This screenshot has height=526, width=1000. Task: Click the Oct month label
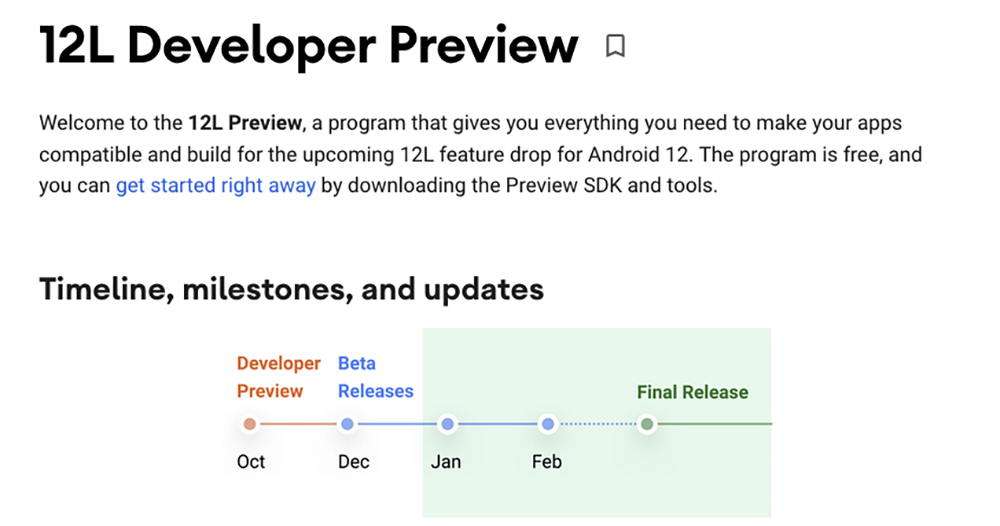click(251, 462)
